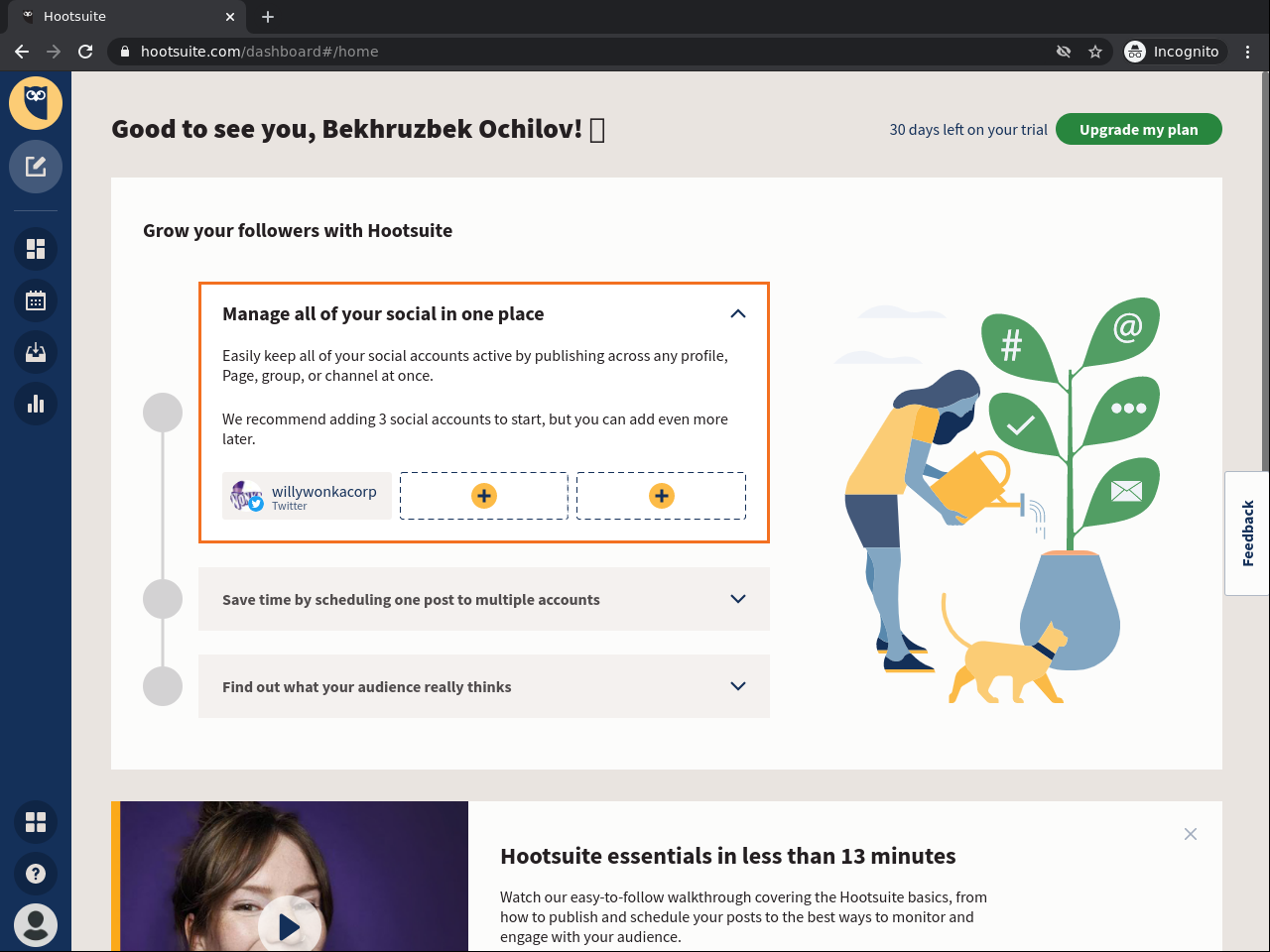Play the Hootsuite essentials video
1270x952 pixels.
(290, 926)
